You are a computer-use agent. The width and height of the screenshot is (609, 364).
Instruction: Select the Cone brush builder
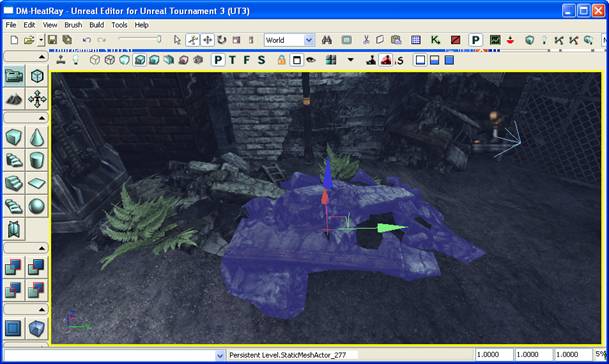[x=37, y=137]
